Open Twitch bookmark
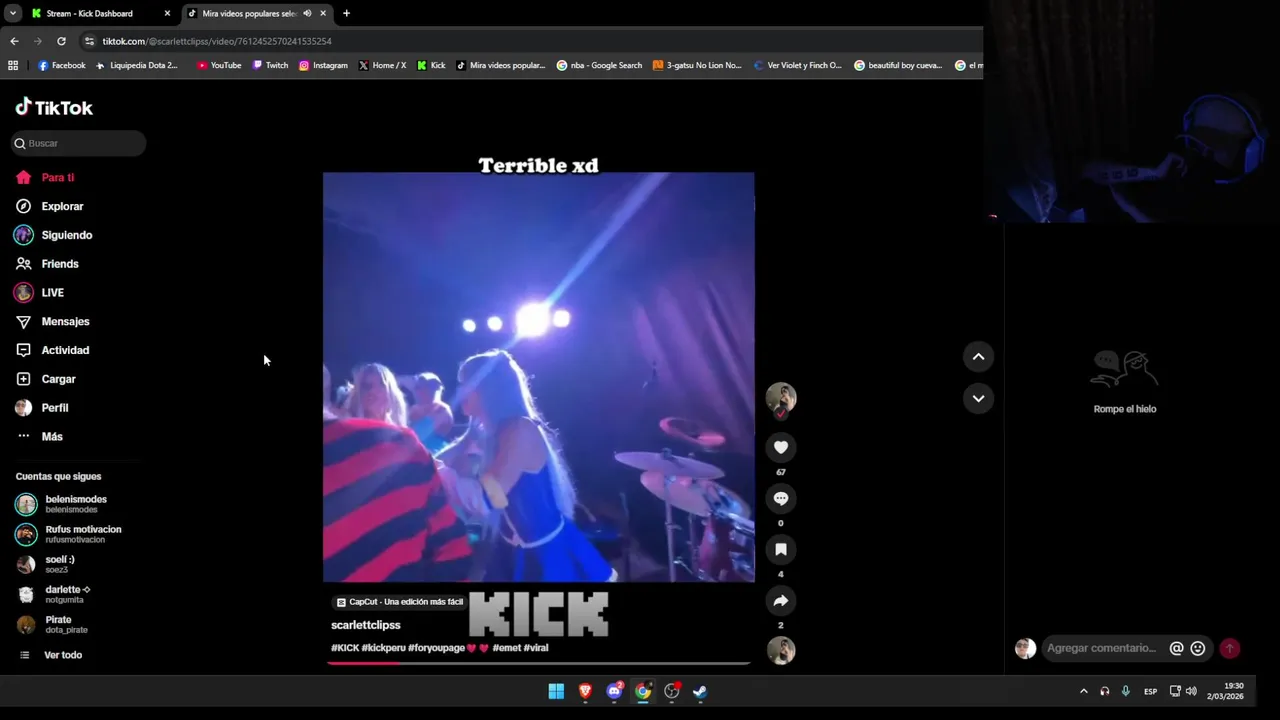 coord(270,65)
